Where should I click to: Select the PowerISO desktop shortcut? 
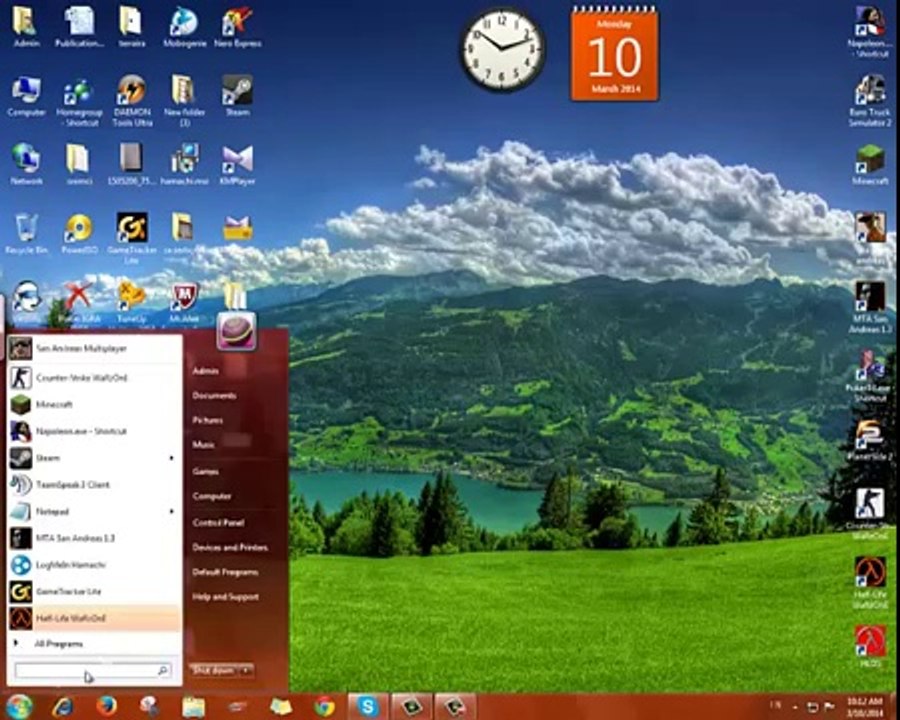point(79,234)
